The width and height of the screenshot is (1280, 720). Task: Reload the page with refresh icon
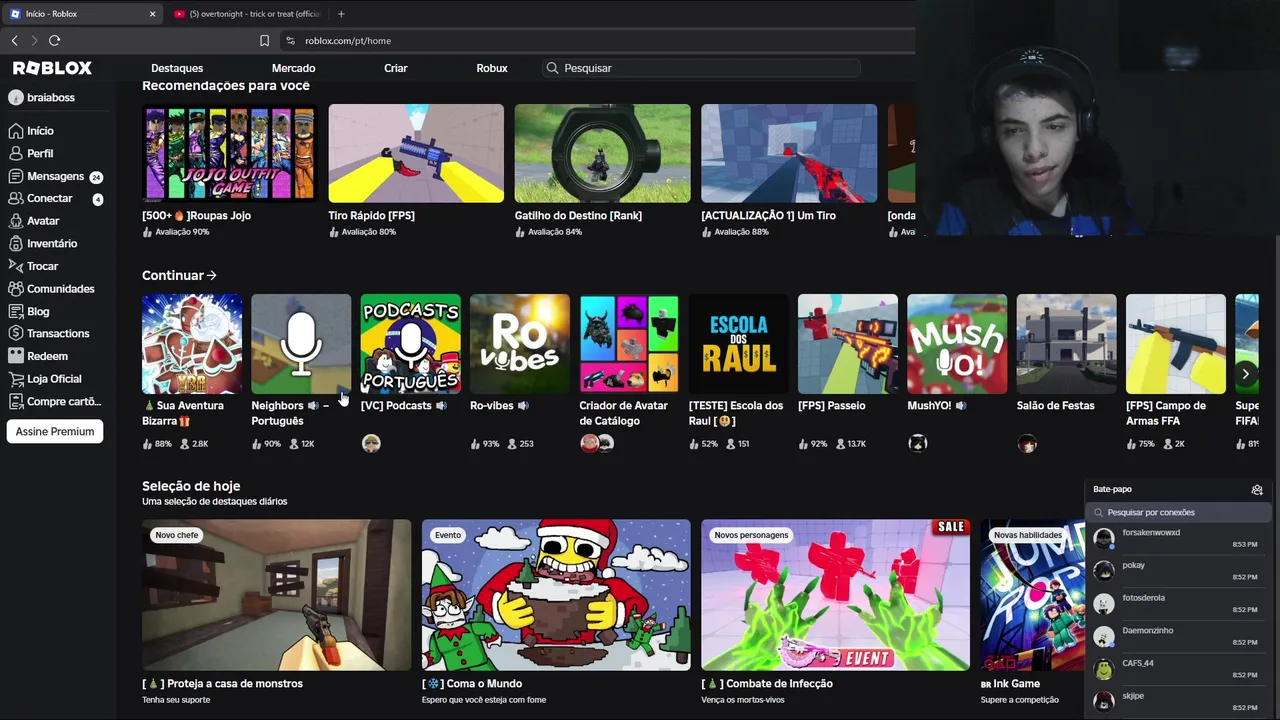click(54, 40)
